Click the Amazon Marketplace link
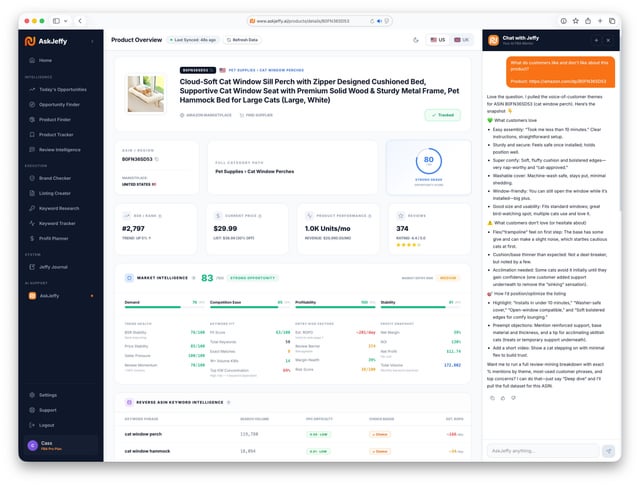 click(x=206, y=115)
